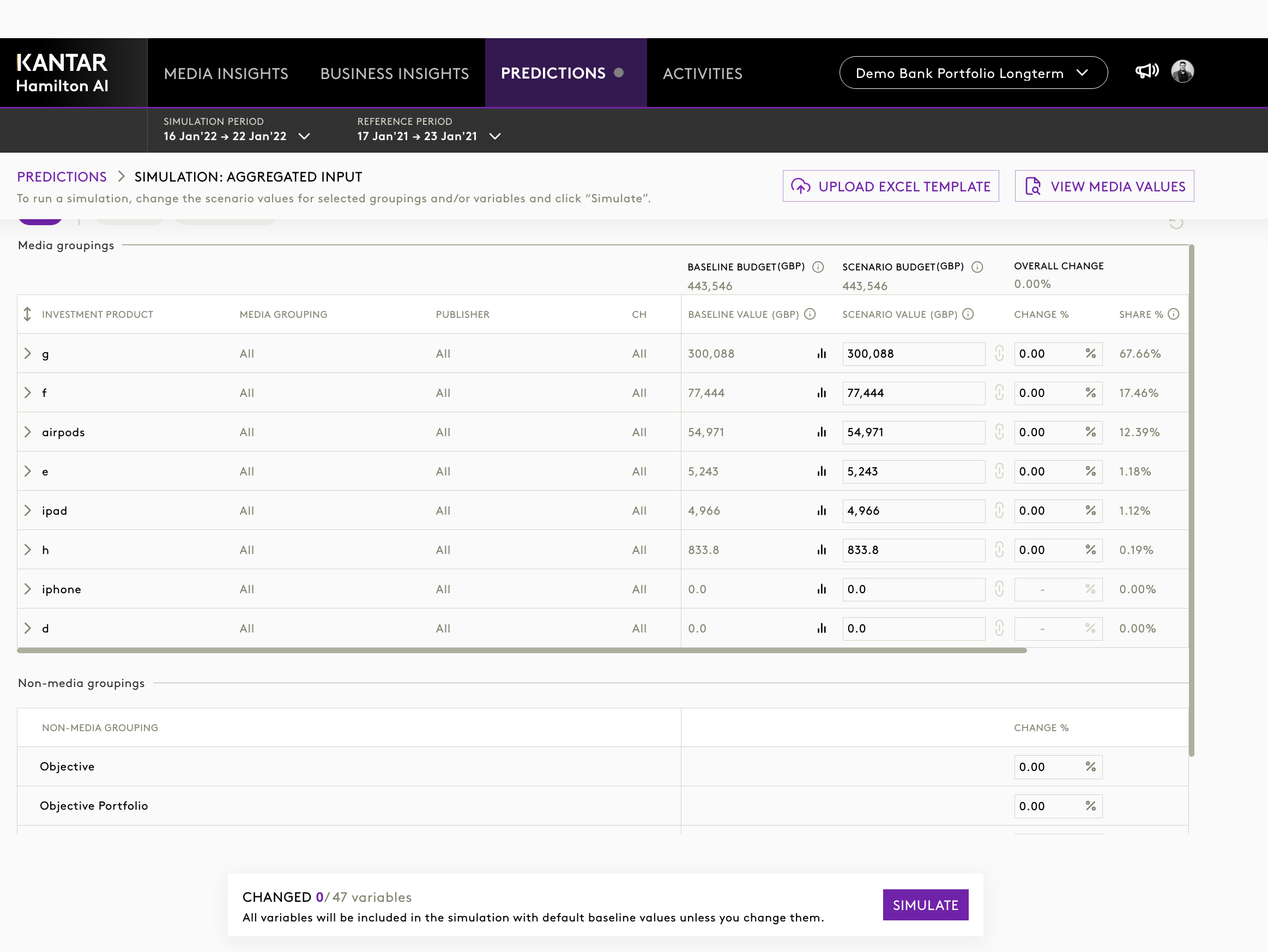
Task: Click the horizontal table scrollbar
Action: [522, 651]
